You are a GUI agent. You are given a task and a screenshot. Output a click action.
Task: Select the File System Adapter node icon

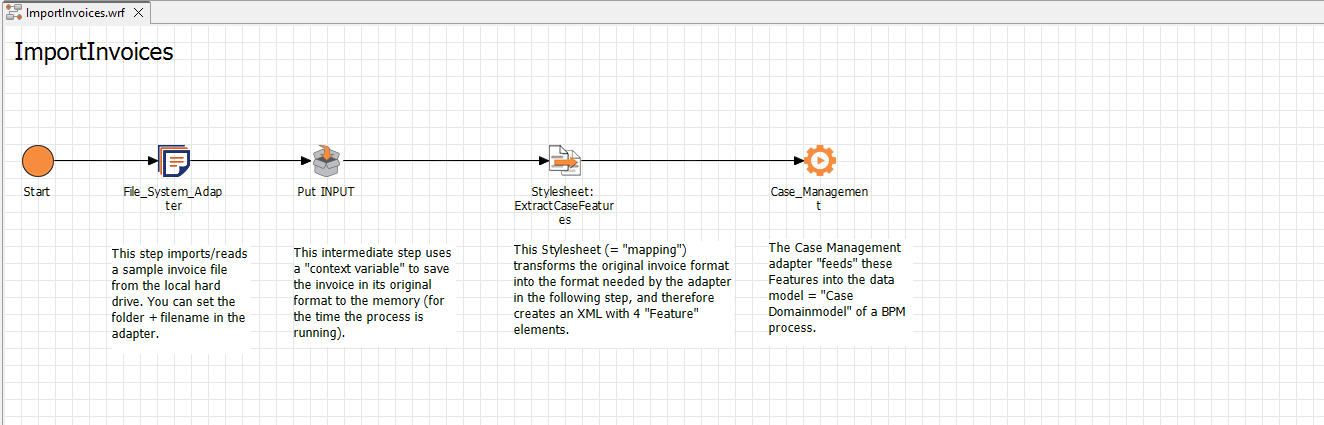click(x=174, y=160)
